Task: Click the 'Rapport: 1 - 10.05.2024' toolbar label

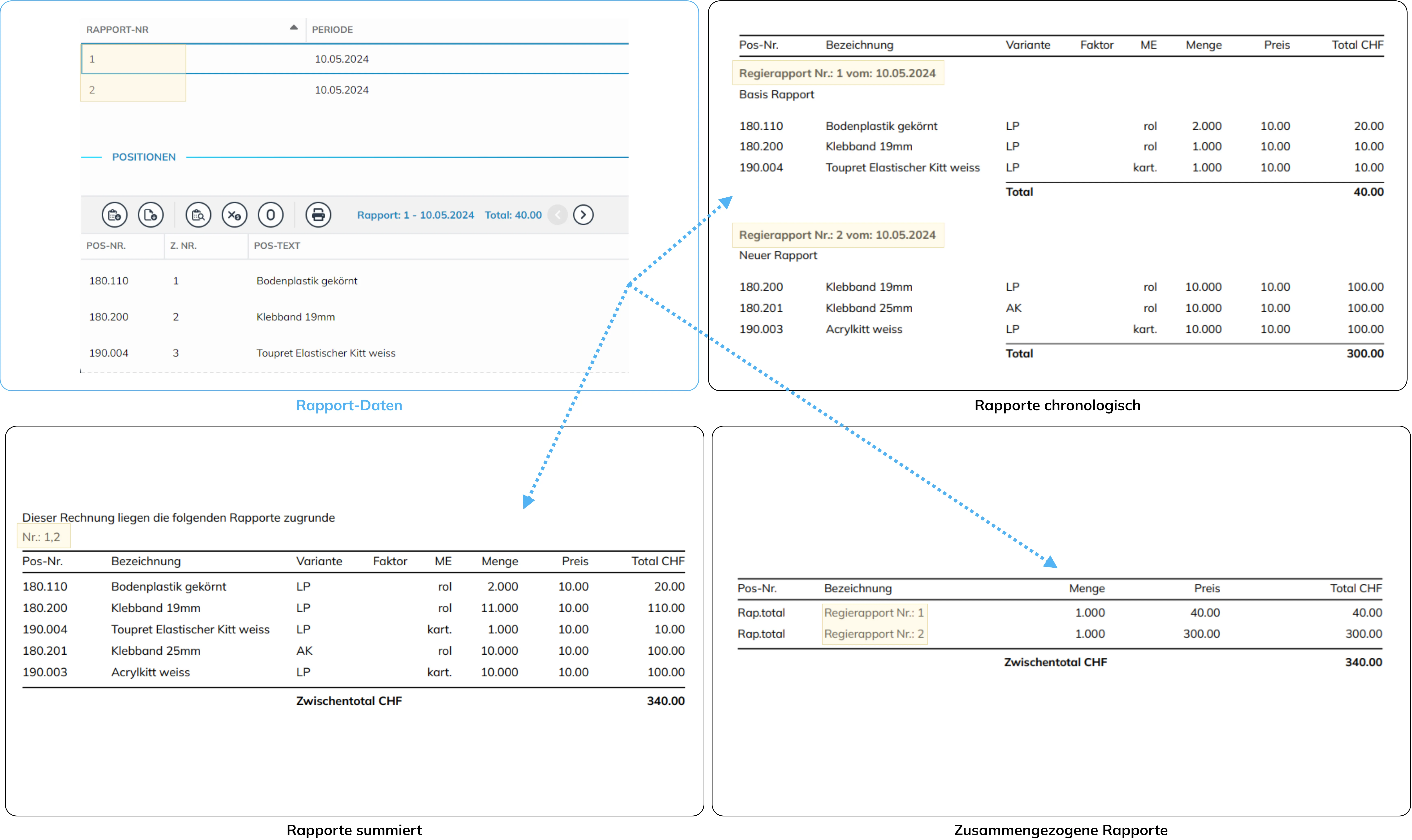Action: [x=415, y=215]
